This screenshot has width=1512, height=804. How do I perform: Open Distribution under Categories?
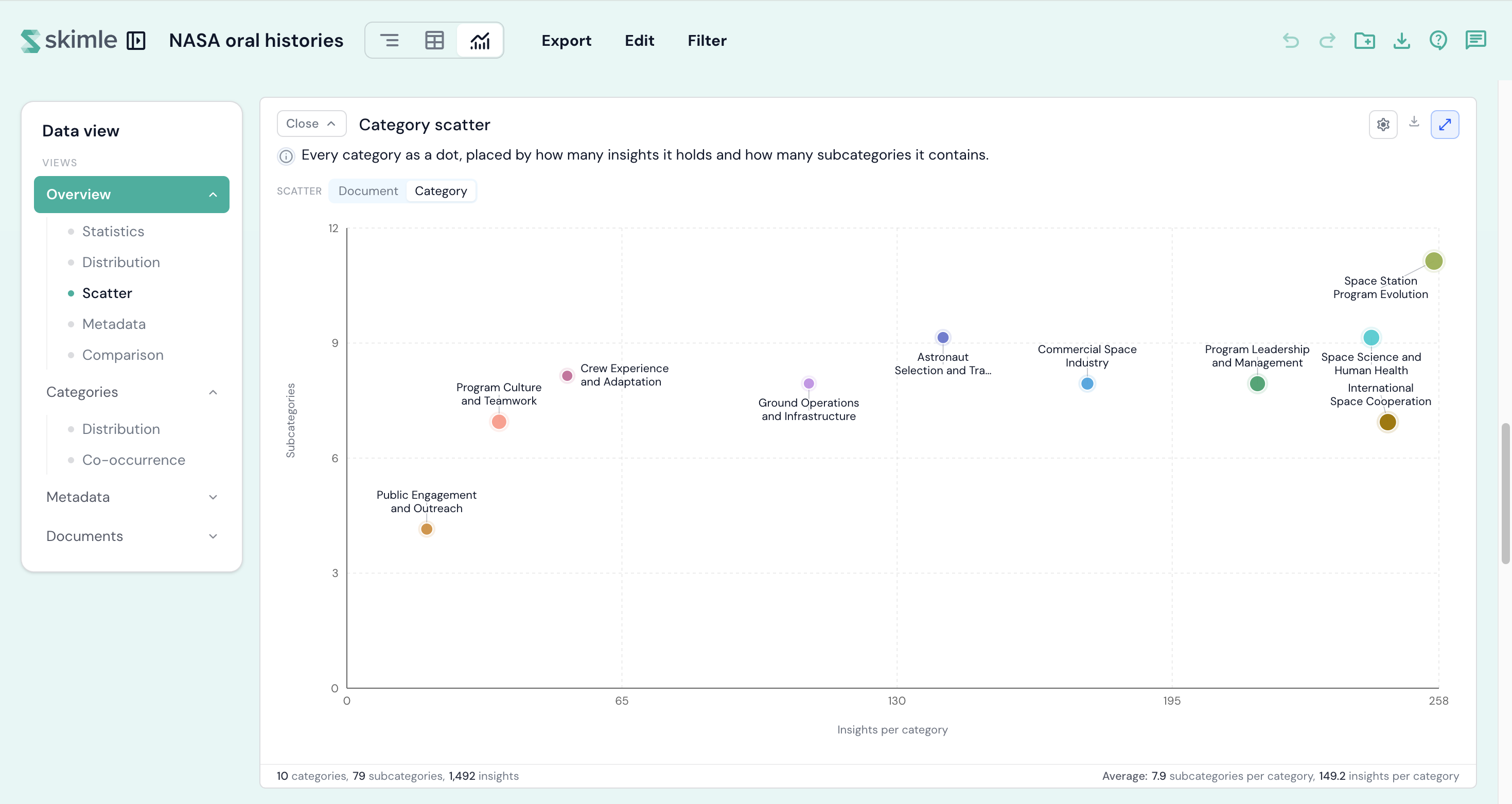pos(120,429)
